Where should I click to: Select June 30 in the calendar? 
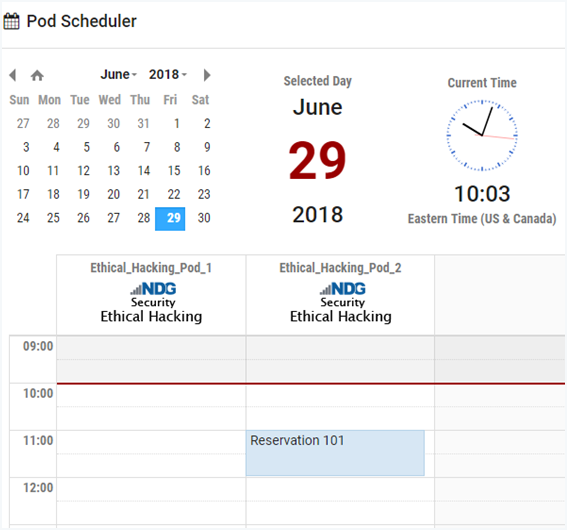[x=204, y=218]
